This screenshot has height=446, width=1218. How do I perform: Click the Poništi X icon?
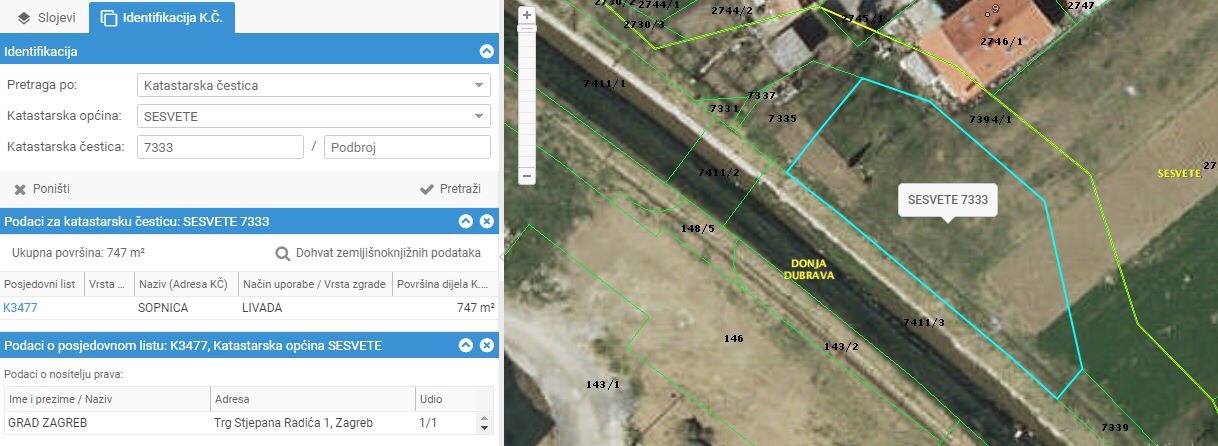20,189
